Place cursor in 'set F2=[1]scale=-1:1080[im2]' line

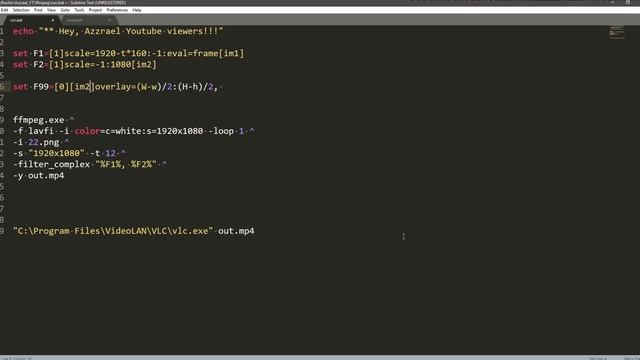[x=84, y=64]
